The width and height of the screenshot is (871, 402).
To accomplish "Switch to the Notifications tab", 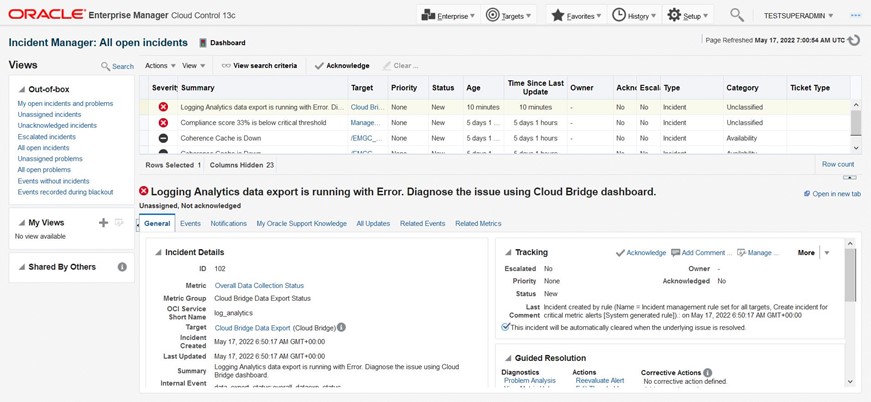I will tap(228, 223).
